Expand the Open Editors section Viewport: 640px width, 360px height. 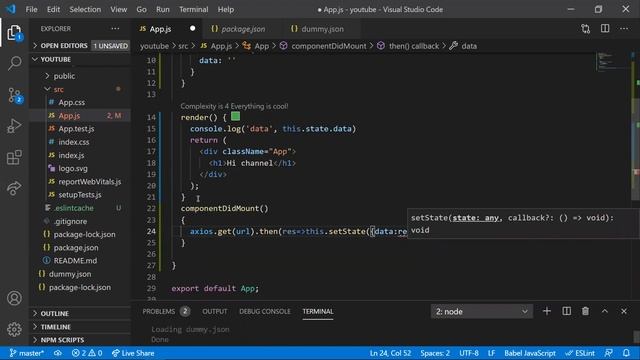point(81,46)
